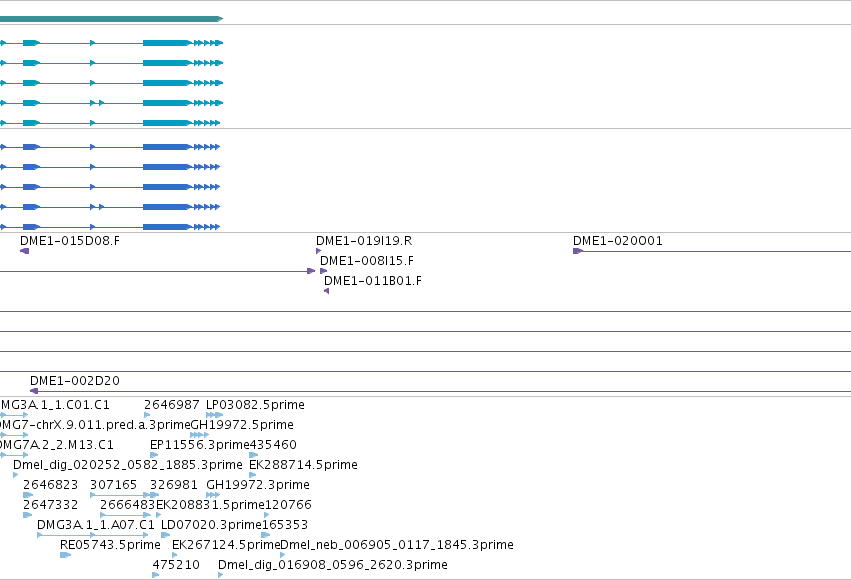Select the DME1-002D20 feature label
The width and height of the screenshot is (851, 580).
[75, 381]
